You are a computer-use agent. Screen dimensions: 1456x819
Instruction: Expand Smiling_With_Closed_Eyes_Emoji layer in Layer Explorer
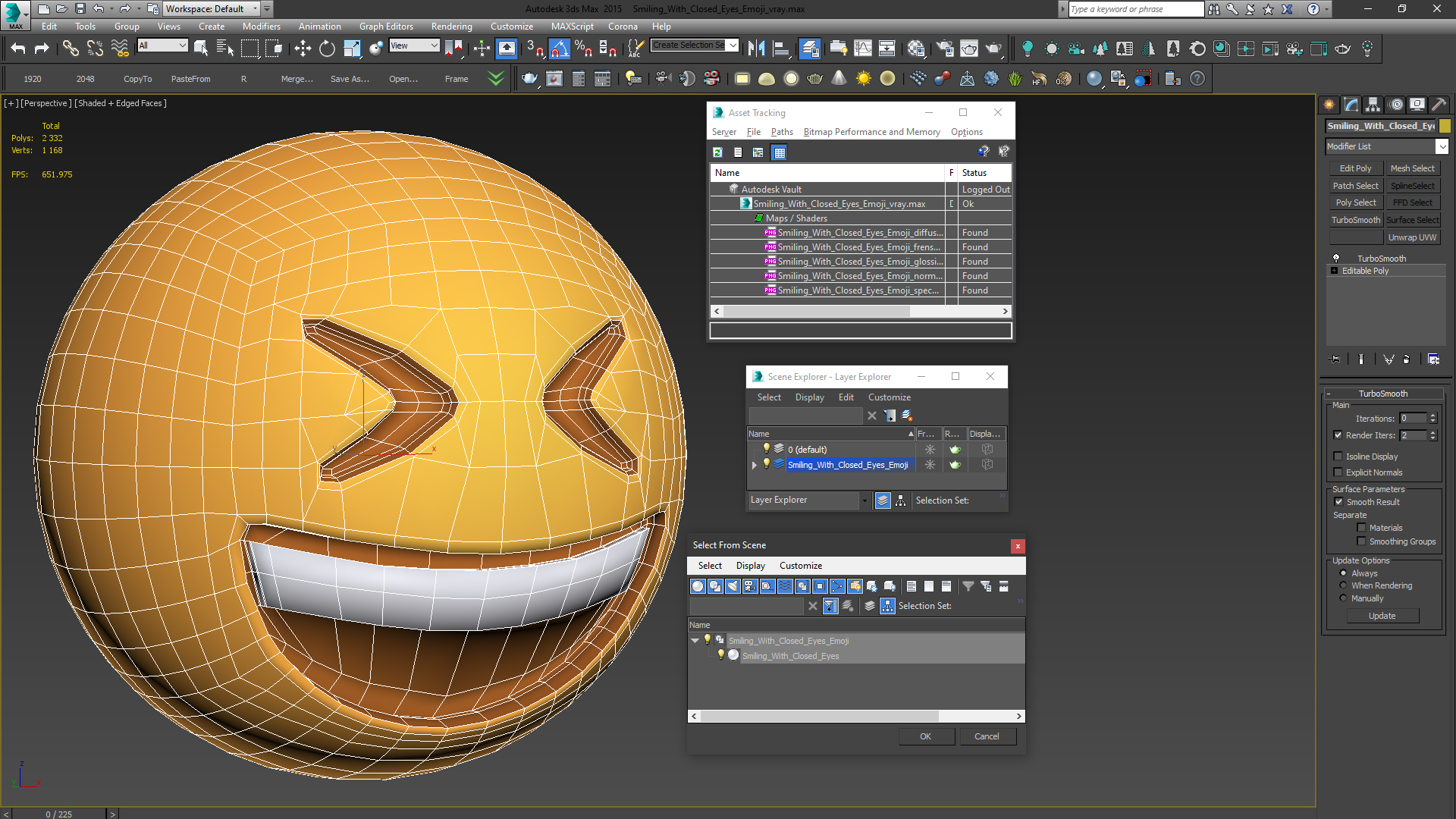pos(755,465)
